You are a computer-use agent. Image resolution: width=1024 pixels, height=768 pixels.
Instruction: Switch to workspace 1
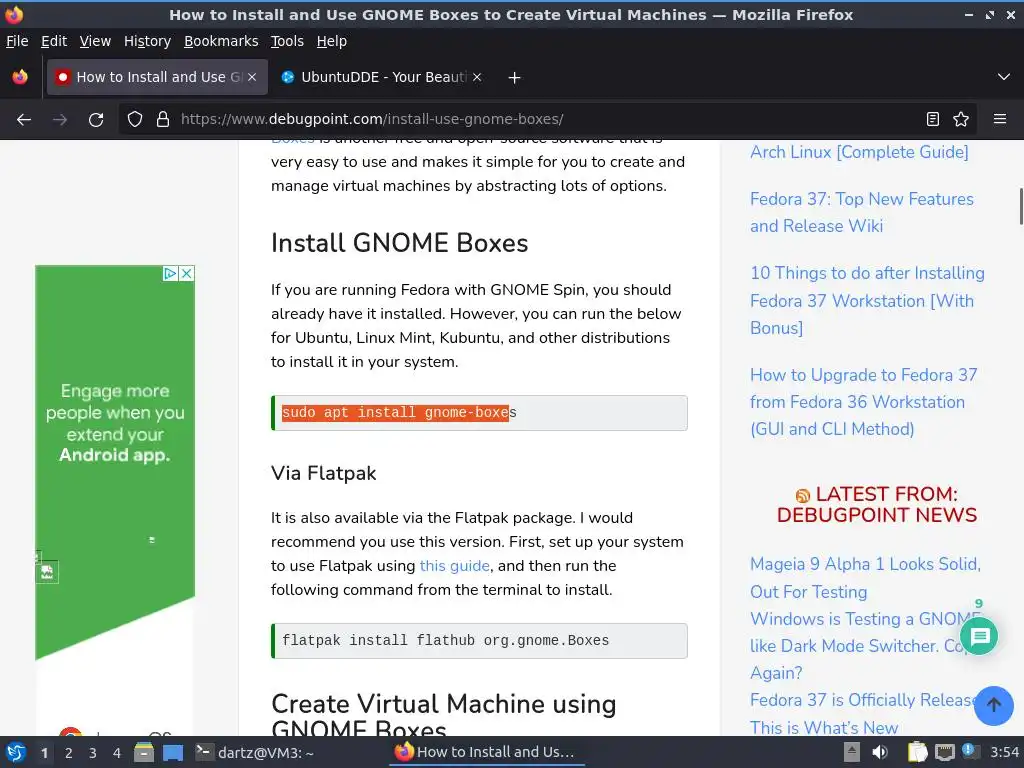pos(44,753)
